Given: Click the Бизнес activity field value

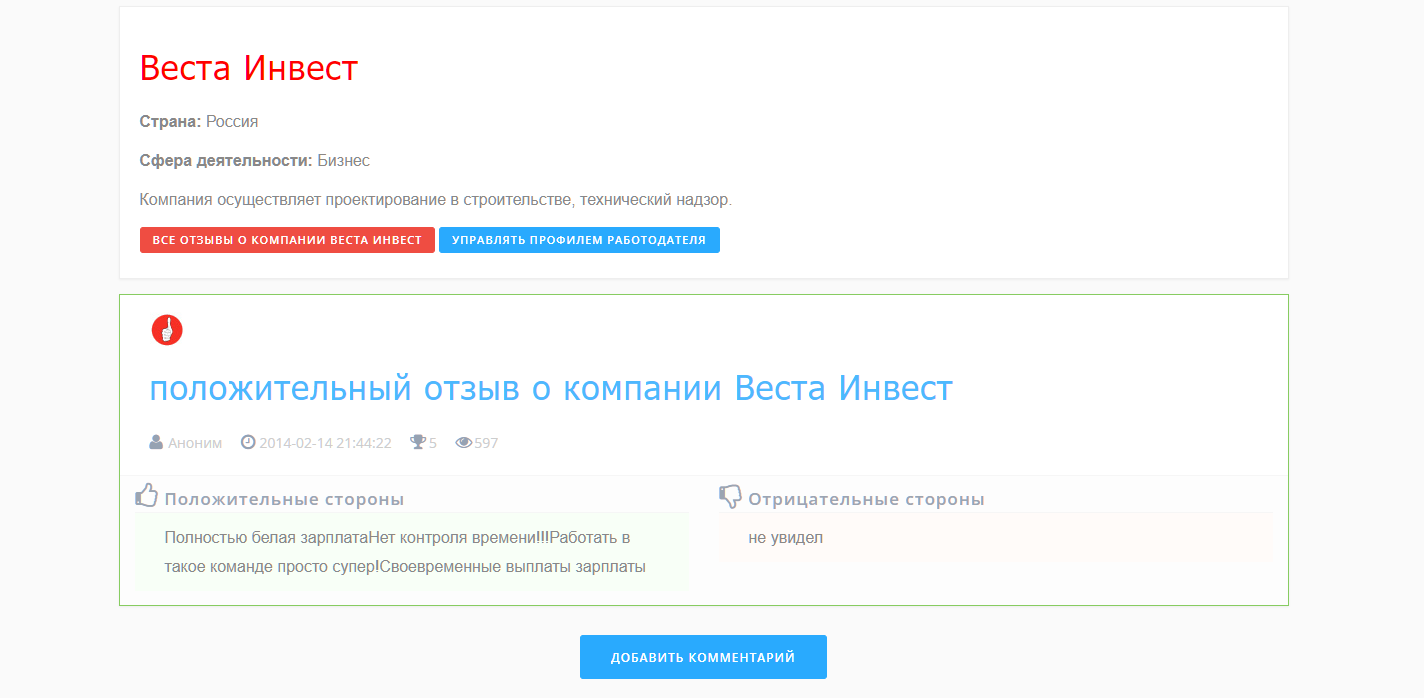Looking at the screenshot, I should coord(343,161).
